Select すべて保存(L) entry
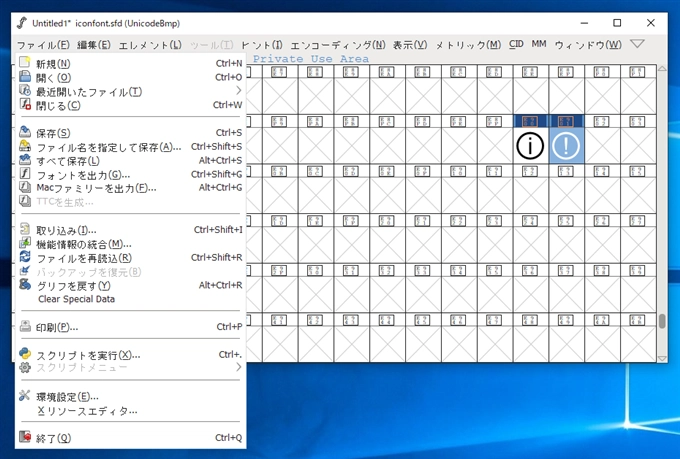The height and width of the screenshot is (459, 680). tap(131, 161)
